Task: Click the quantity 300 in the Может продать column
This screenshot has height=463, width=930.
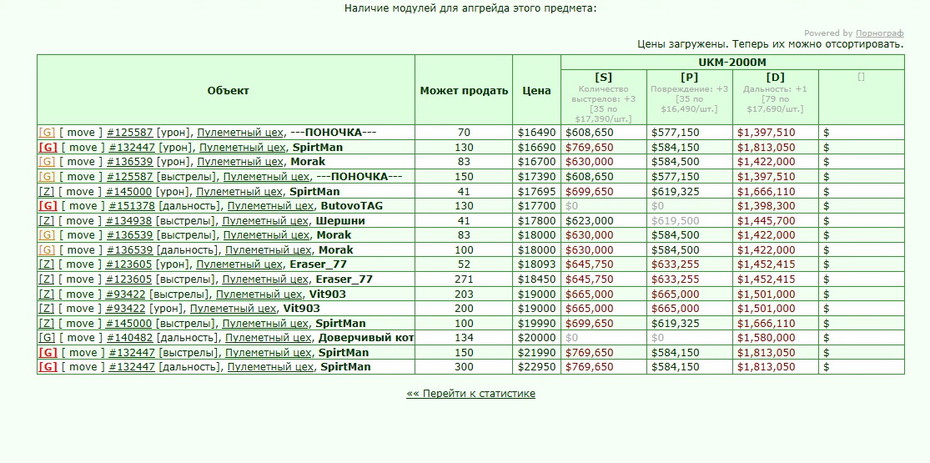Action: point(464,367)
